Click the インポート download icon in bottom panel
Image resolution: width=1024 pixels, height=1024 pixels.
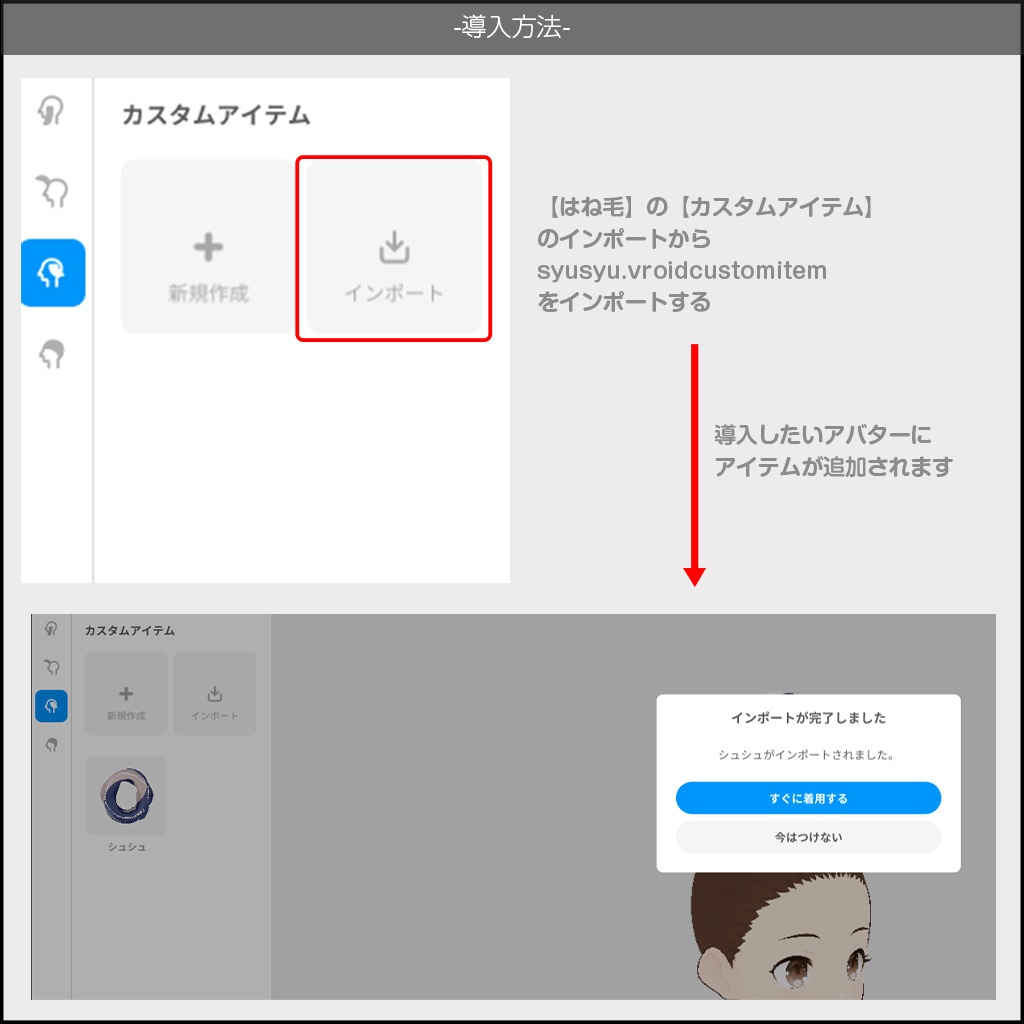tap(214, 685)
